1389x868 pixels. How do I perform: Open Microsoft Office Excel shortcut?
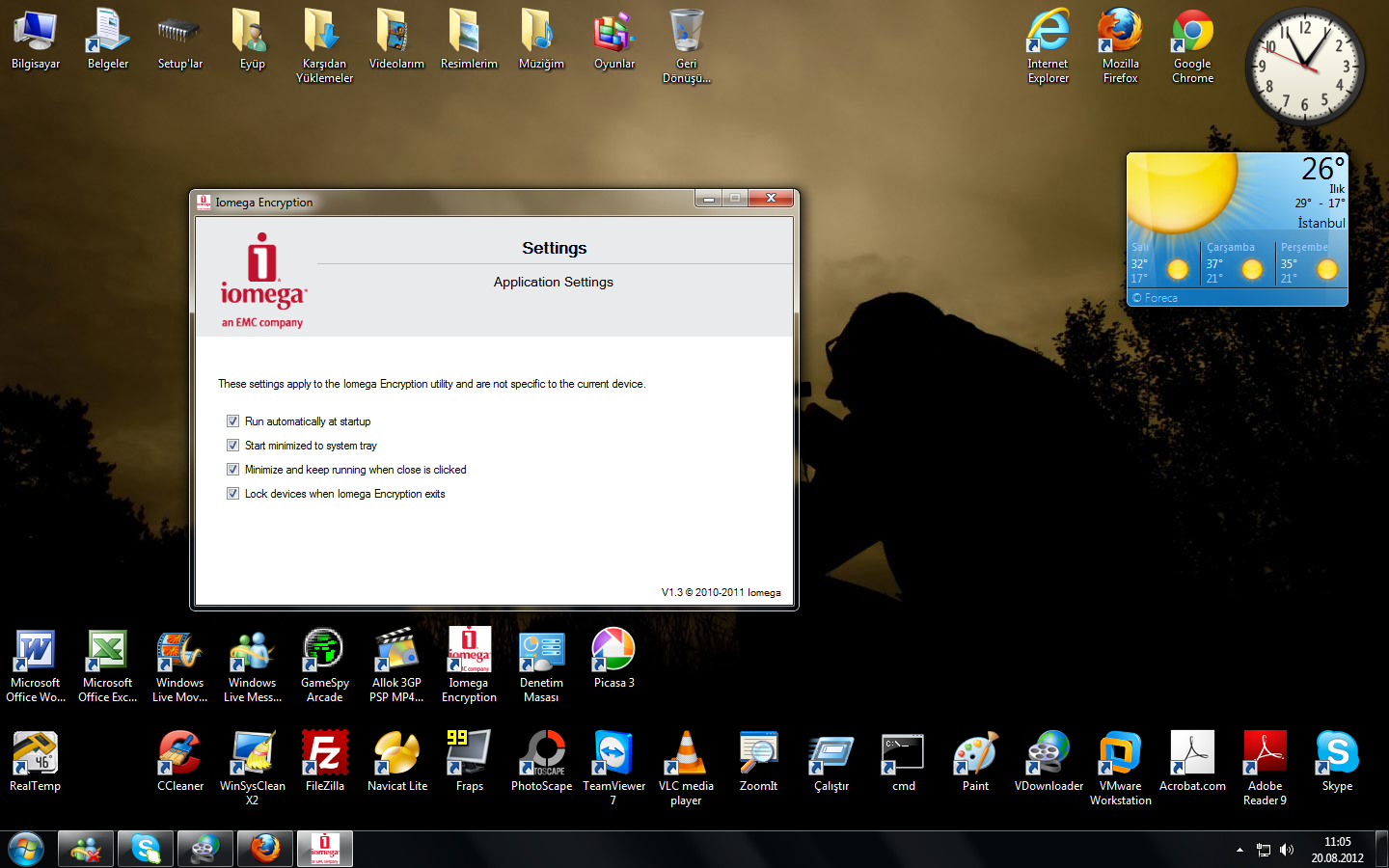point(108,665)
